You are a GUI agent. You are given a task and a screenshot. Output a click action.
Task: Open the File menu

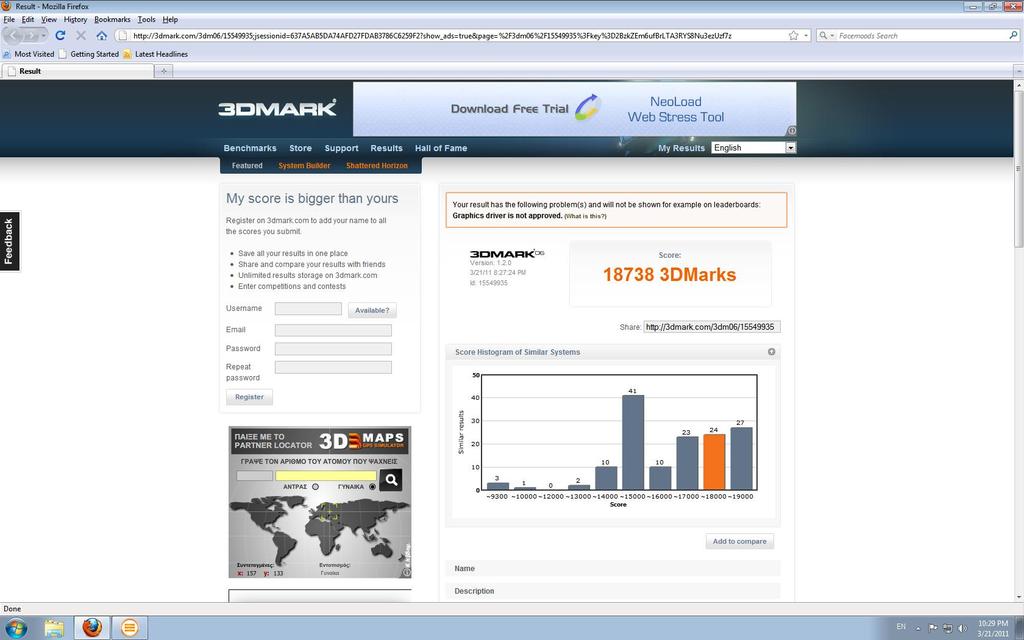point(9,20)
